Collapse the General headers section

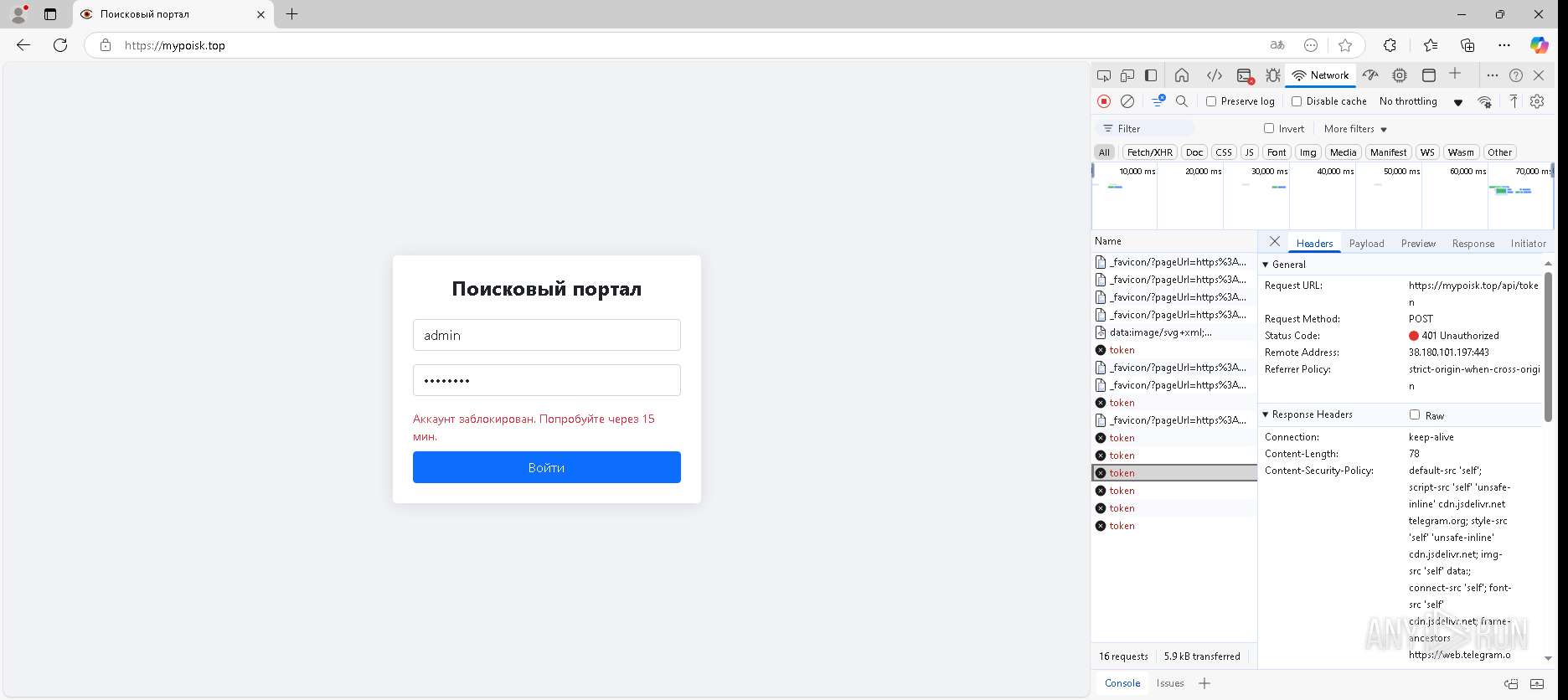point(1266,265)
